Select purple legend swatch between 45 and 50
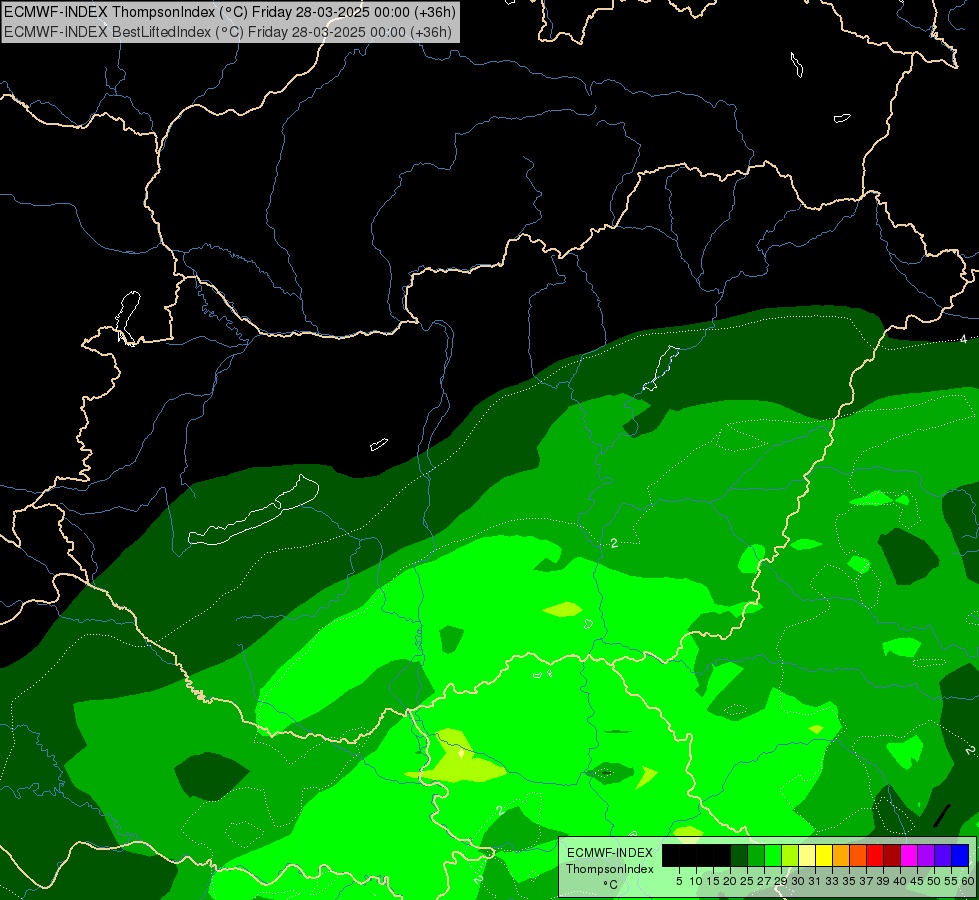The image size is (979, 900). click(x=925, y=855)
